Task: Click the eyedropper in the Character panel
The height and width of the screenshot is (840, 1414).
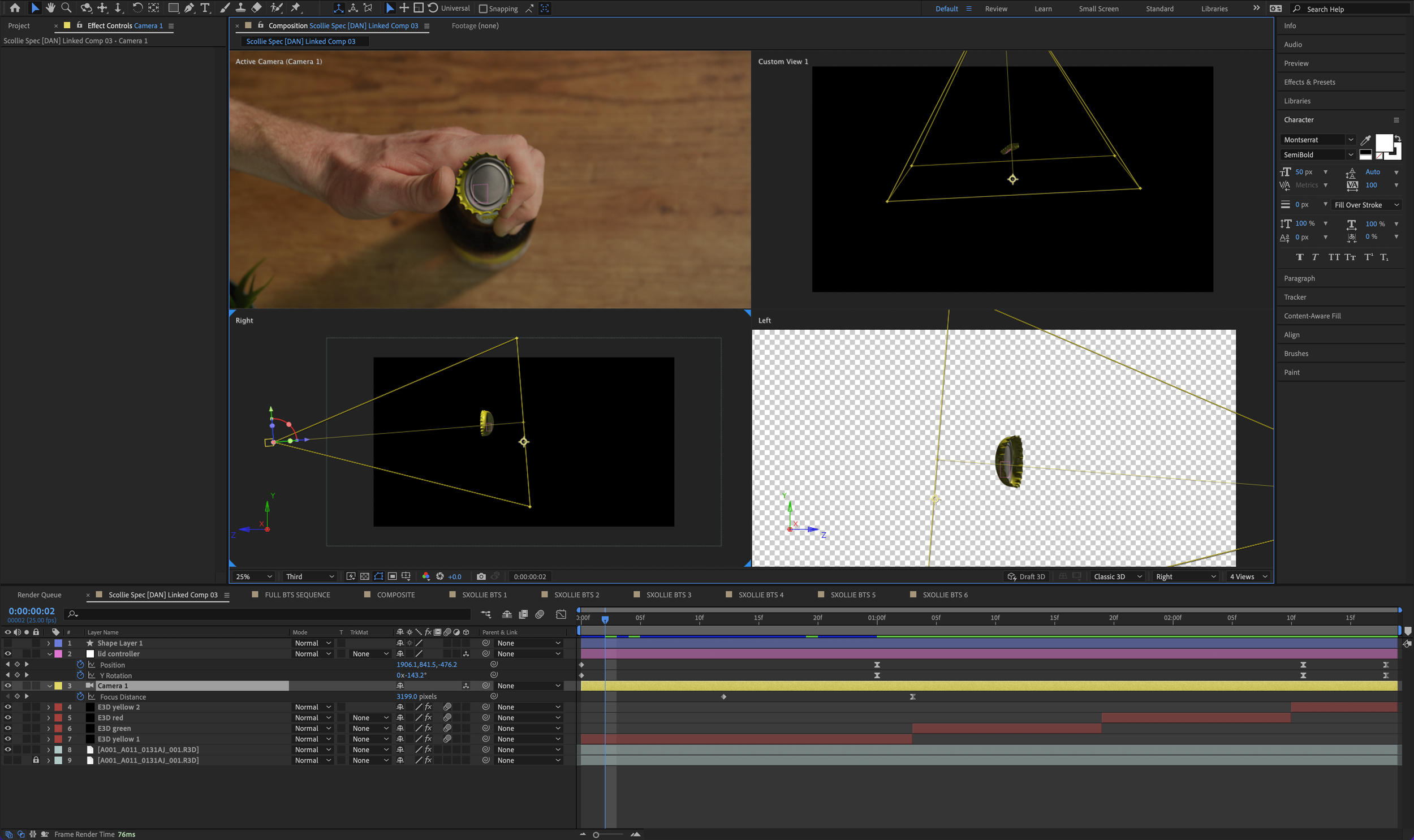Action: point(1365,140)
